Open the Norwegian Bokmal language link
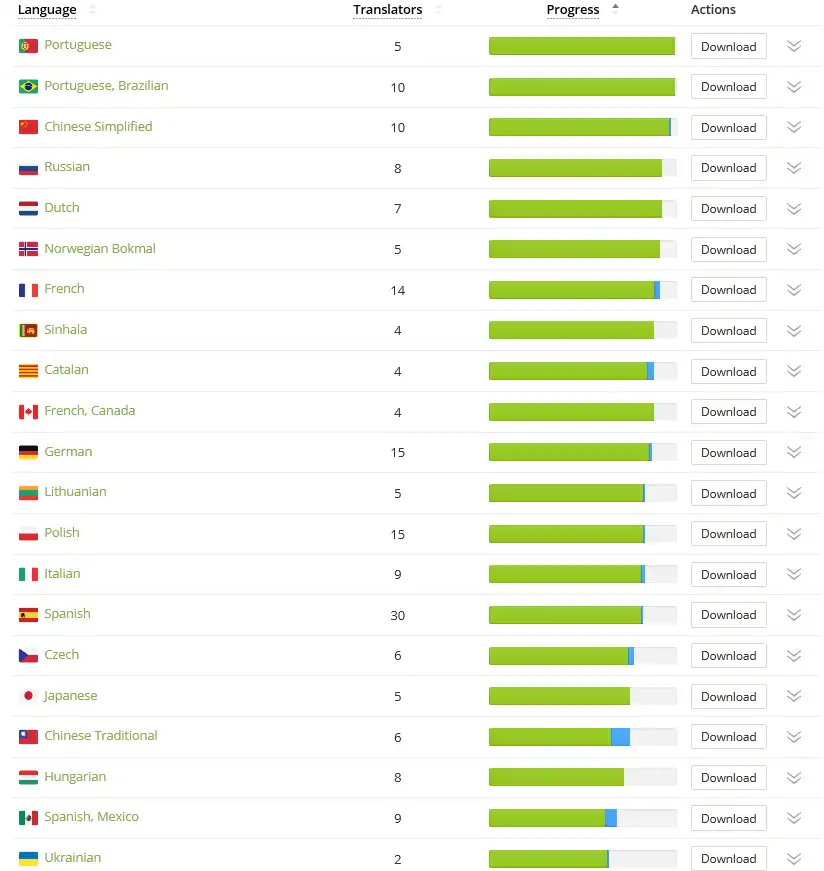 click(100, 249)
